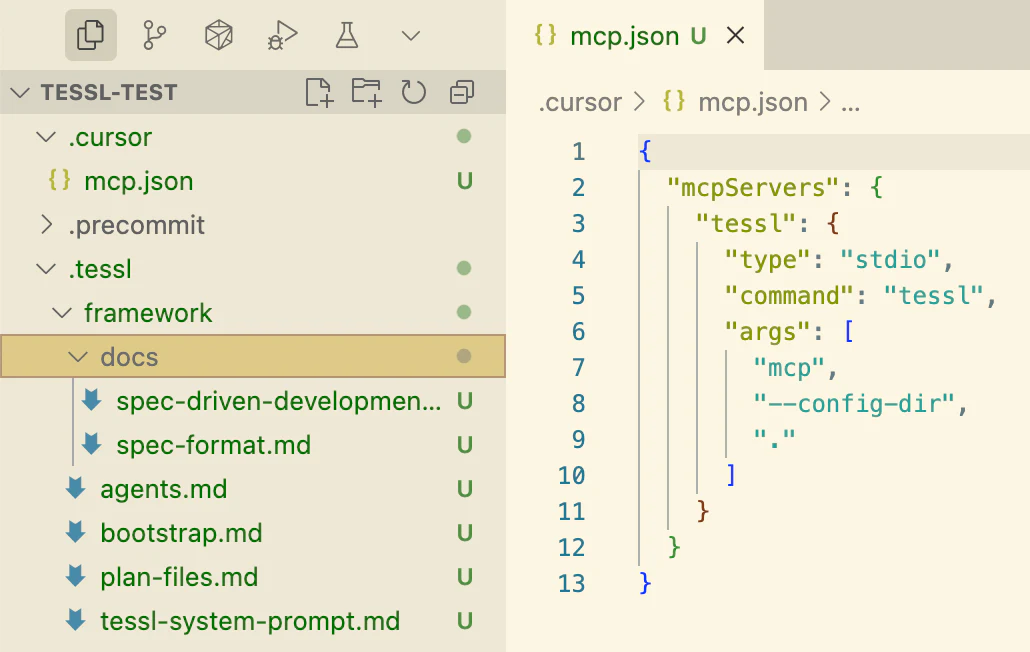Collapse the .cursor folder
The height and width of the screenshot is (652, 1030).
(45, 137)
